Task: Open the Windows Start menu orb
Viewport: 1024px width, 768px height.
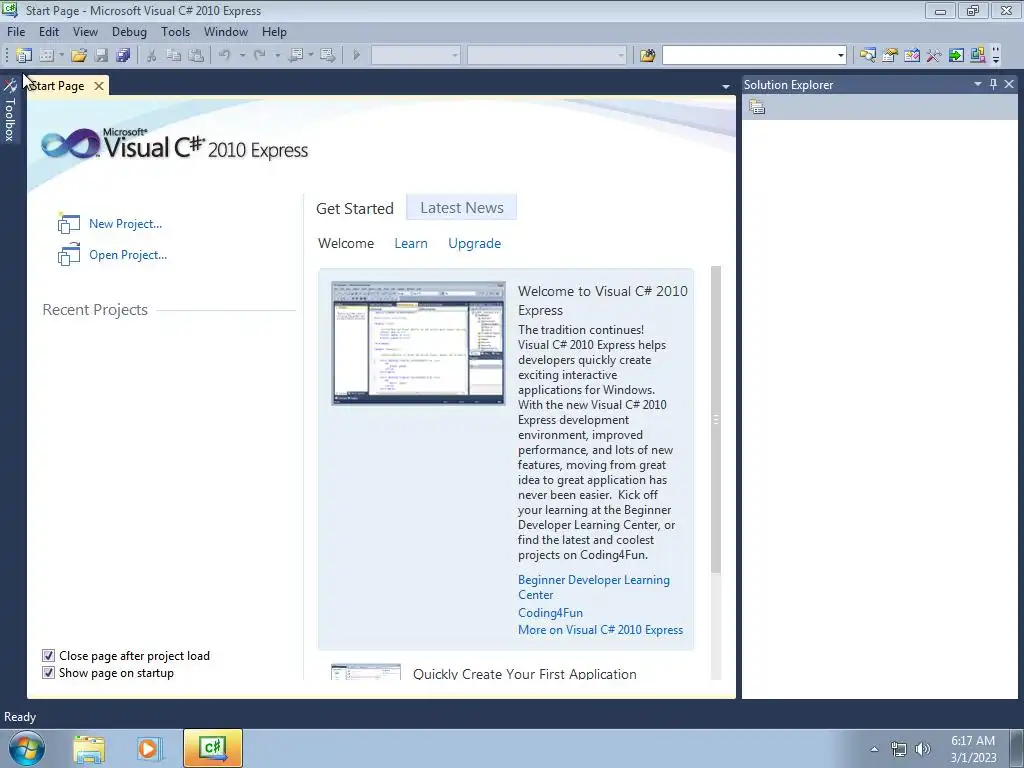Action: tap(27, 748)
